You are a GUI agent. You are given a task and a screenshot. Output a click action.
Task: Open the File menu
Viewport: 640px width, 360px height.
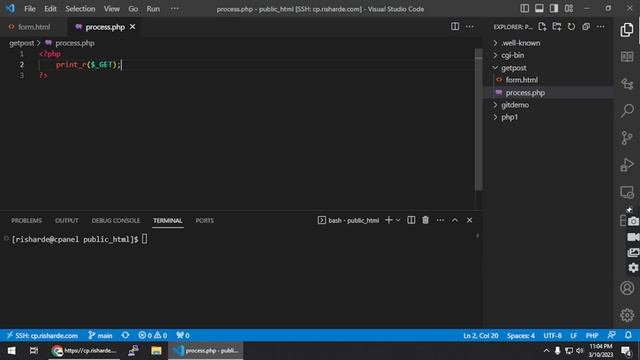click(x=30, y=9)
